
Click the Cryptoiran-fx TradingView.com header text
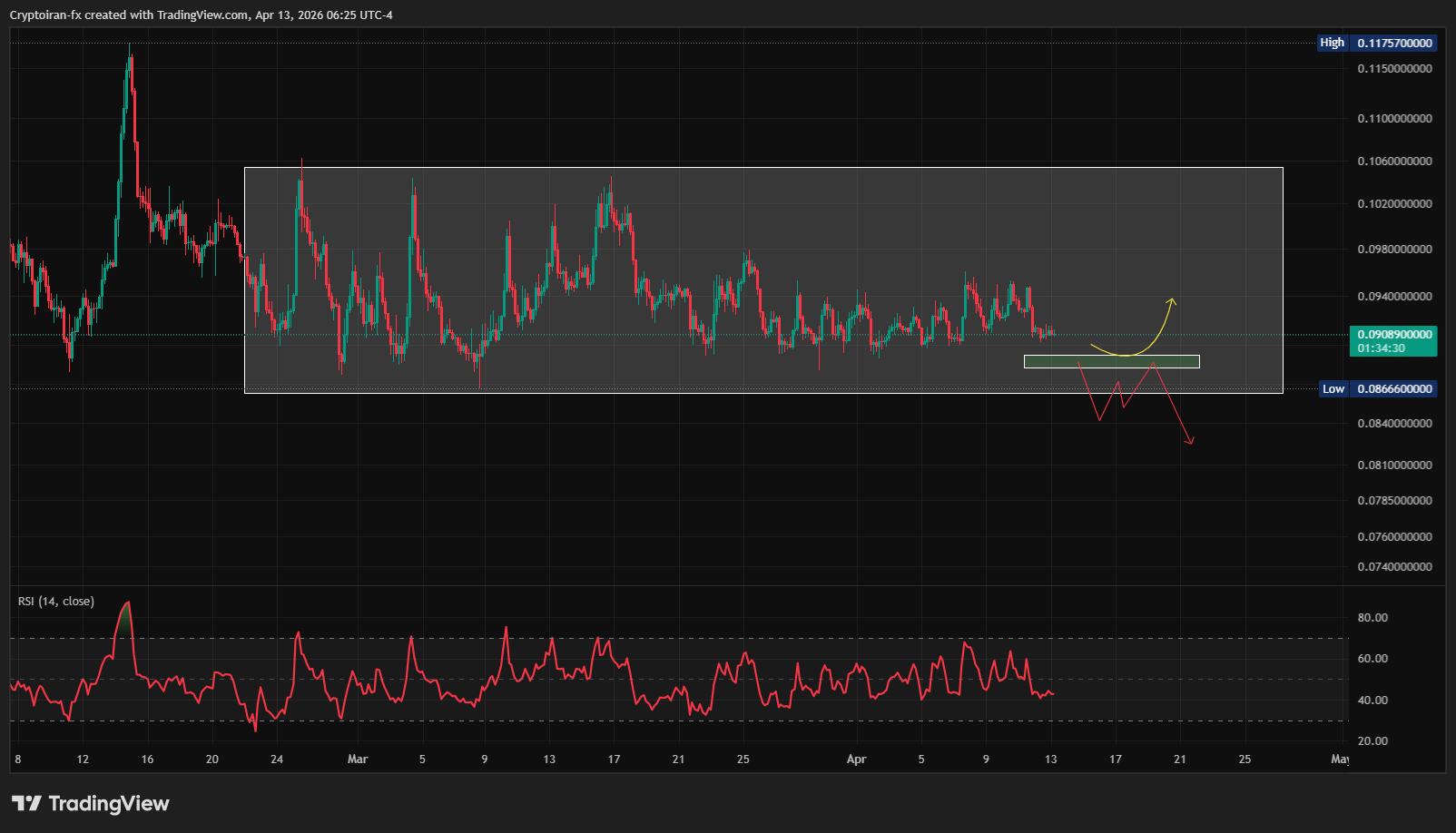click(x=201, y=15)
